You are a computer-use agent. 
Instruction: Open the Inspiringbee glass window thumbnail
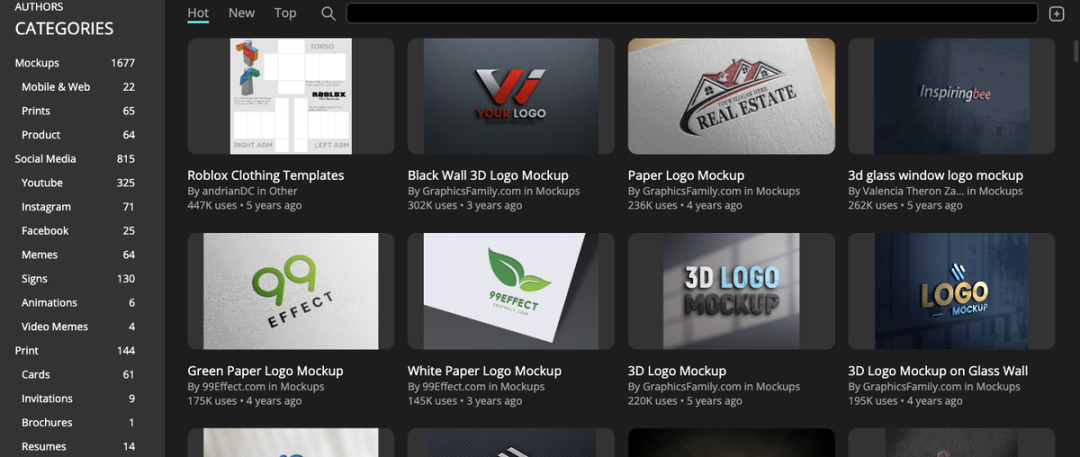pyautogui.click(x=952, y=96)
